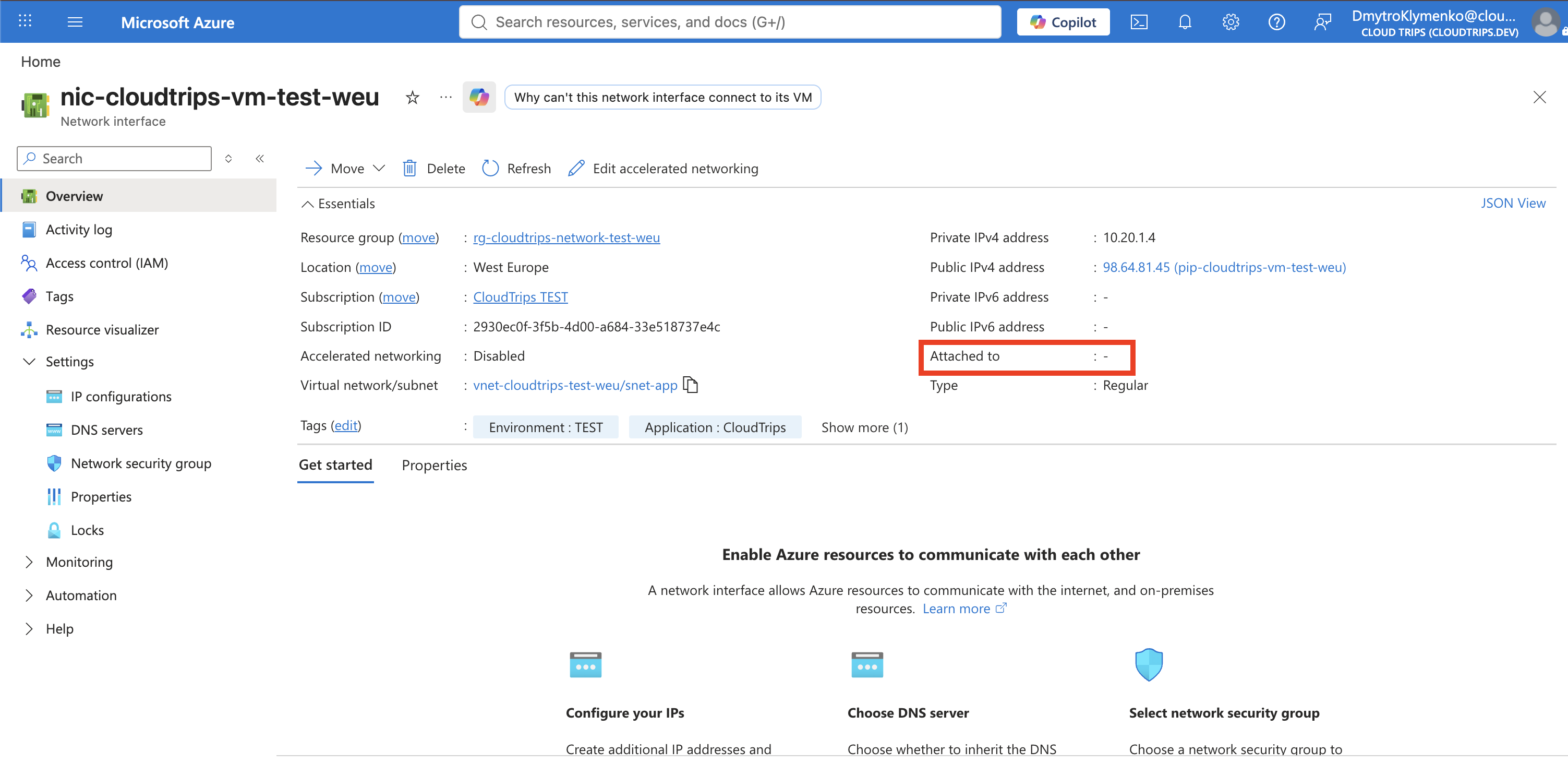Collapse the sidebar with double chevron
The image size is (1568, 763).
click(260, 158)
